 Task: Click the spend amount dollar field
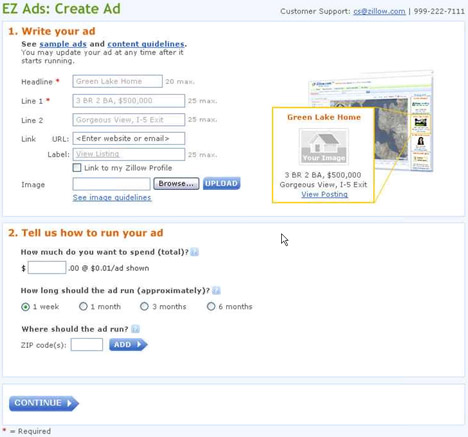(x=47, y=268)
